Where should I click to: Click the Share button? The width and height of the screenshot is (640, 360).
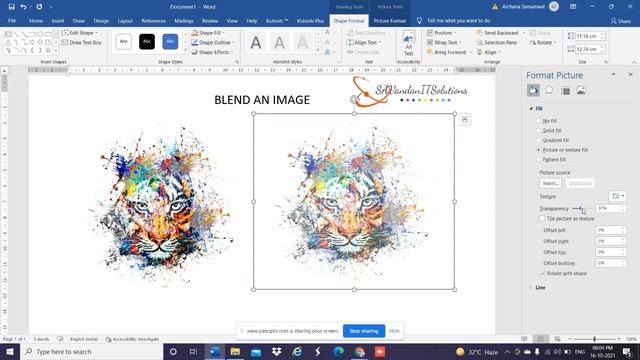[x=621, y=21]
